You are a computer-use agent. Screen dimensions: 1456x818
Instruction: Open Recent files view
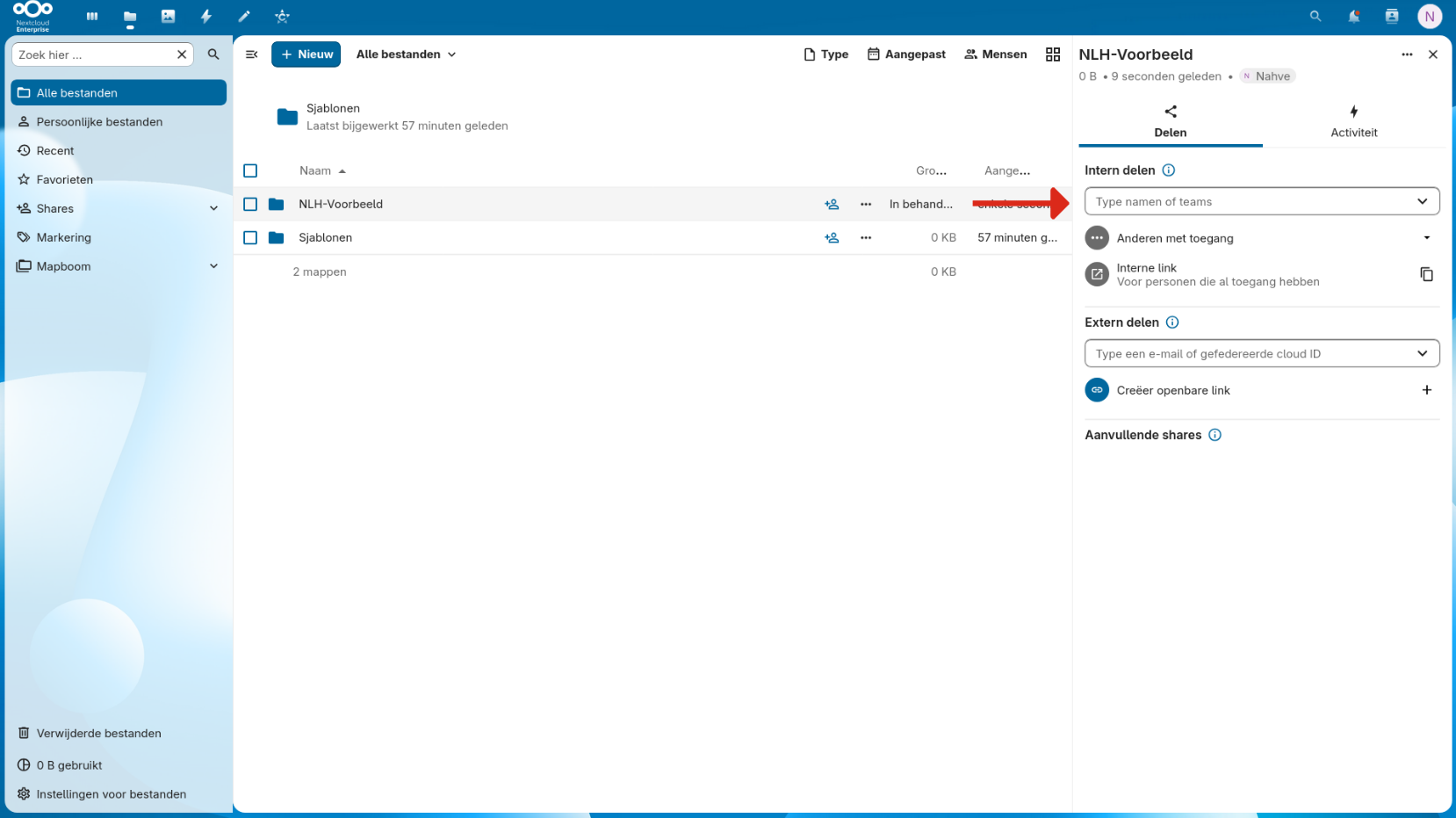pyautogui.click(x=119, y=150)
